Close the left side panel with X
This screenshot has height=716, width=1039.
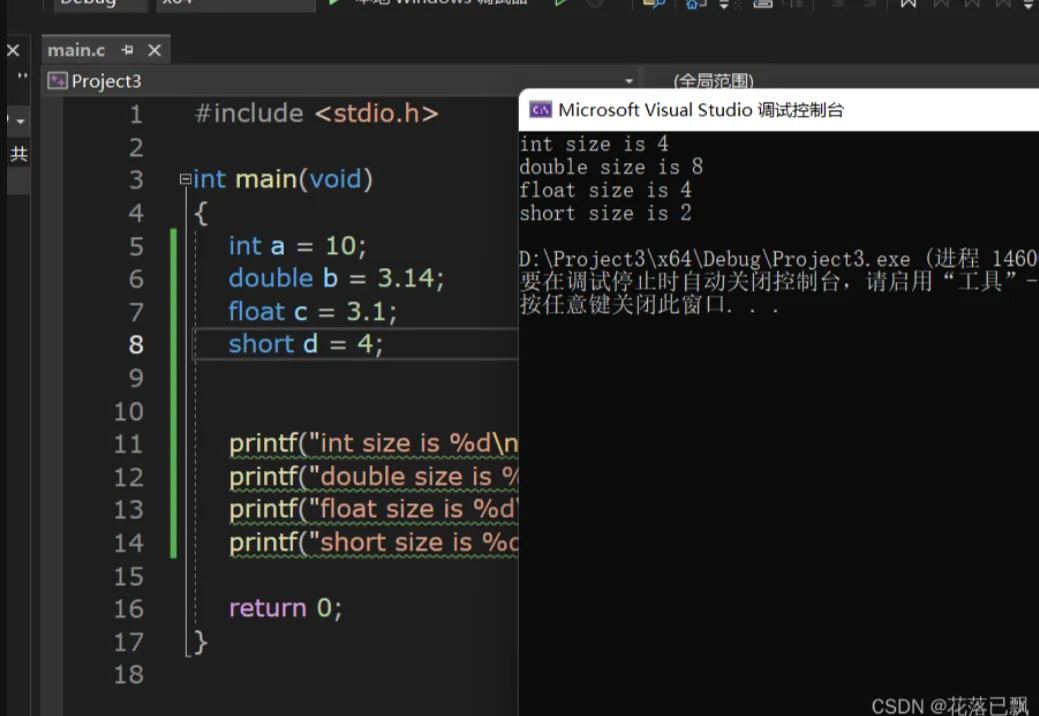[13, 50]
